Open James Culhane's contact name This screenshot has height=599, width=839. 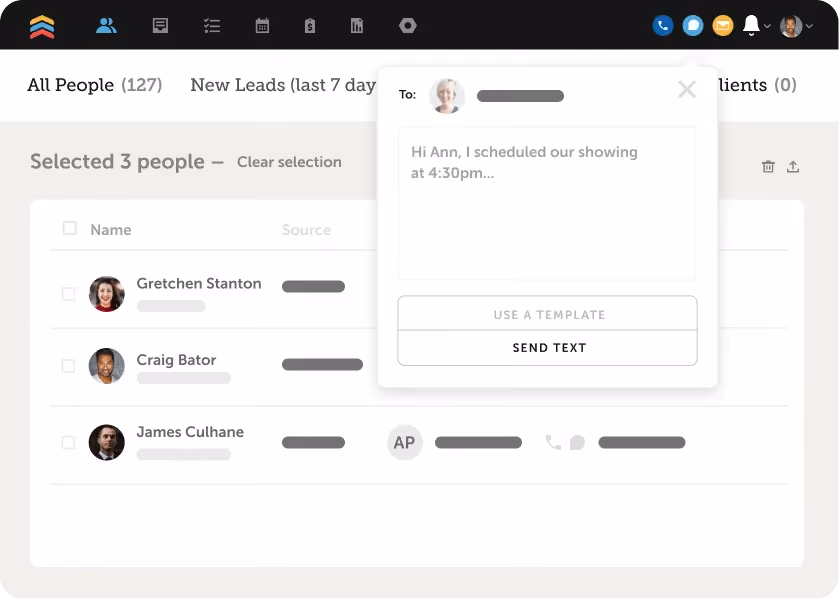pyautogui.click(x=190, y=432)
